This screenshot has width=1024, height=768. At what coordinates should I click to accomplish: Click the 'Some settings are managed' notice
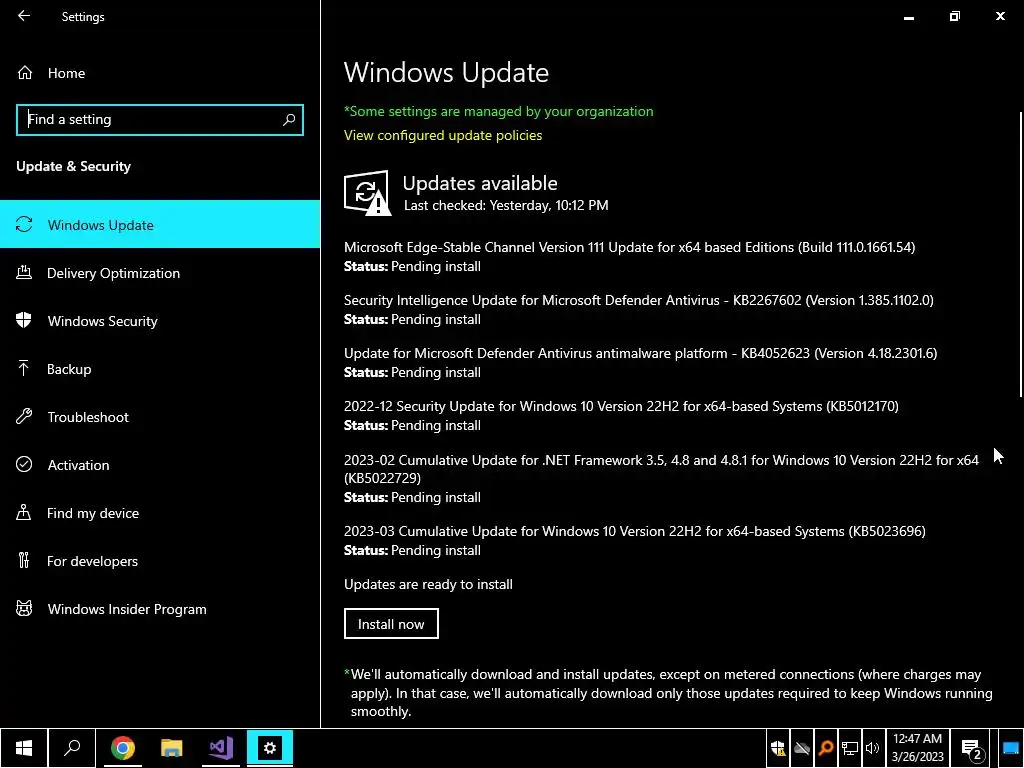(498, 111)
